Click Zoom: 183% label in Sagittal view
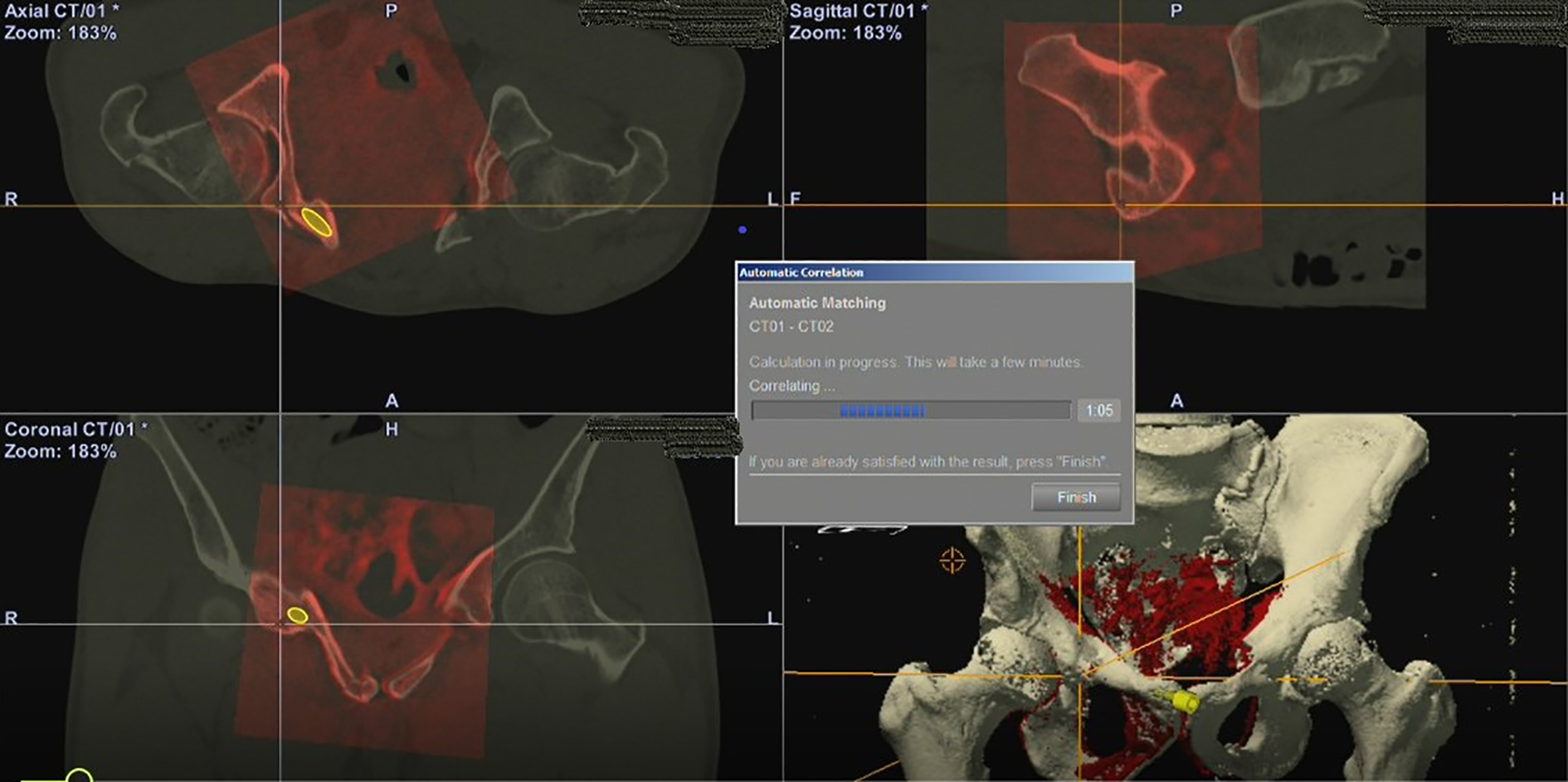The height and width of the screenshot is (782, 1568). [845, 33]
